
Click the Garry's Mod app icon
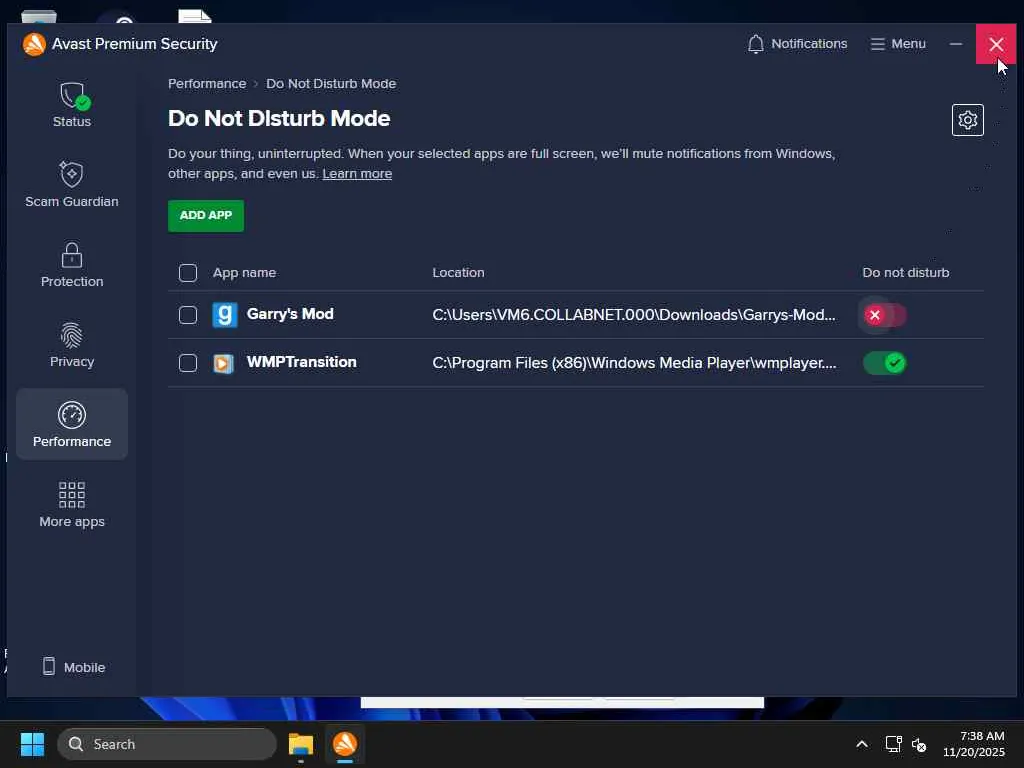[225, 315]
